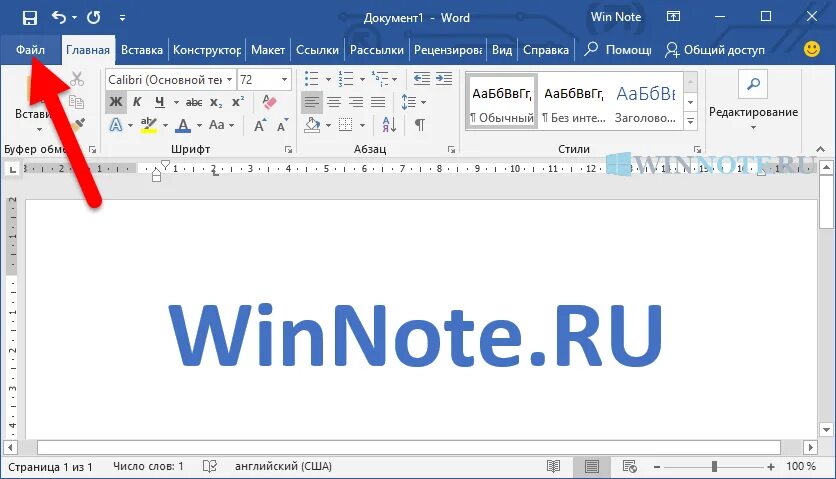
Task: Apply the Обычный style
Action: point(502,103)
